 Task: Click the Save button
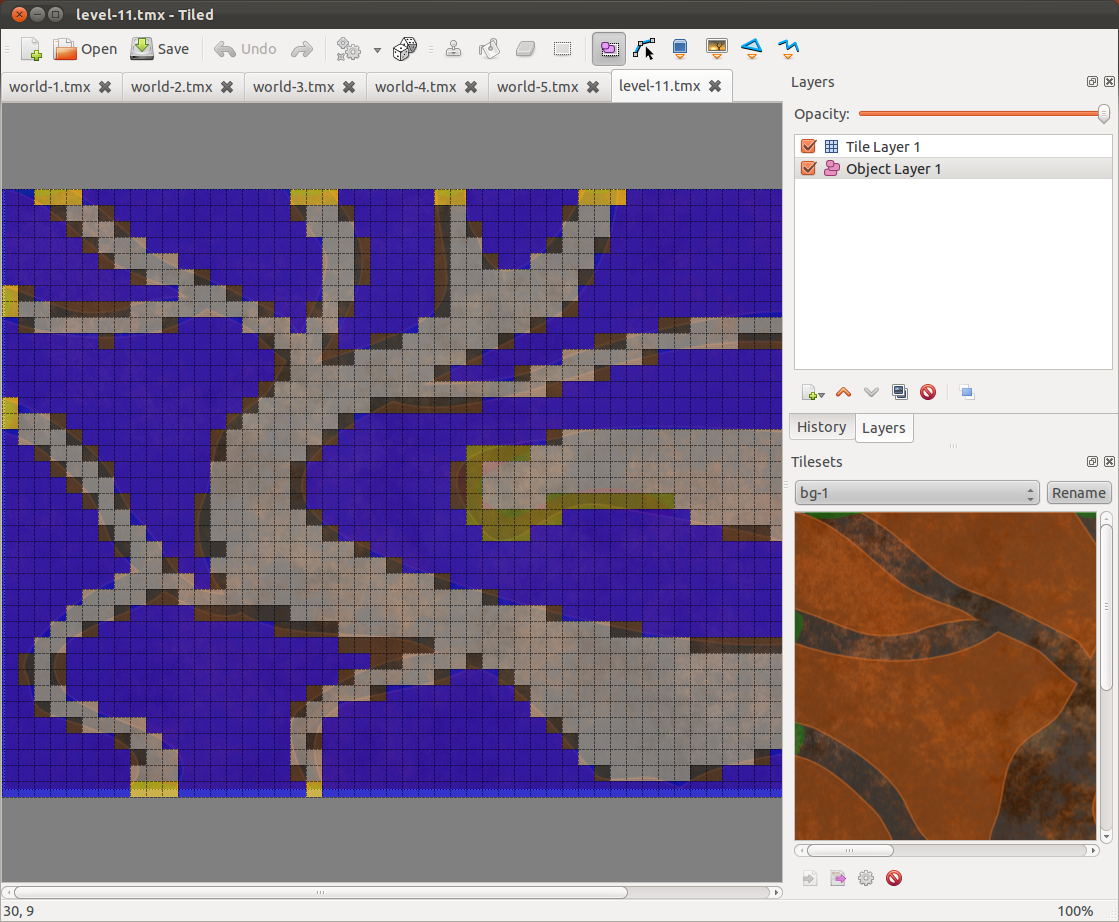(x=160, y=49)
